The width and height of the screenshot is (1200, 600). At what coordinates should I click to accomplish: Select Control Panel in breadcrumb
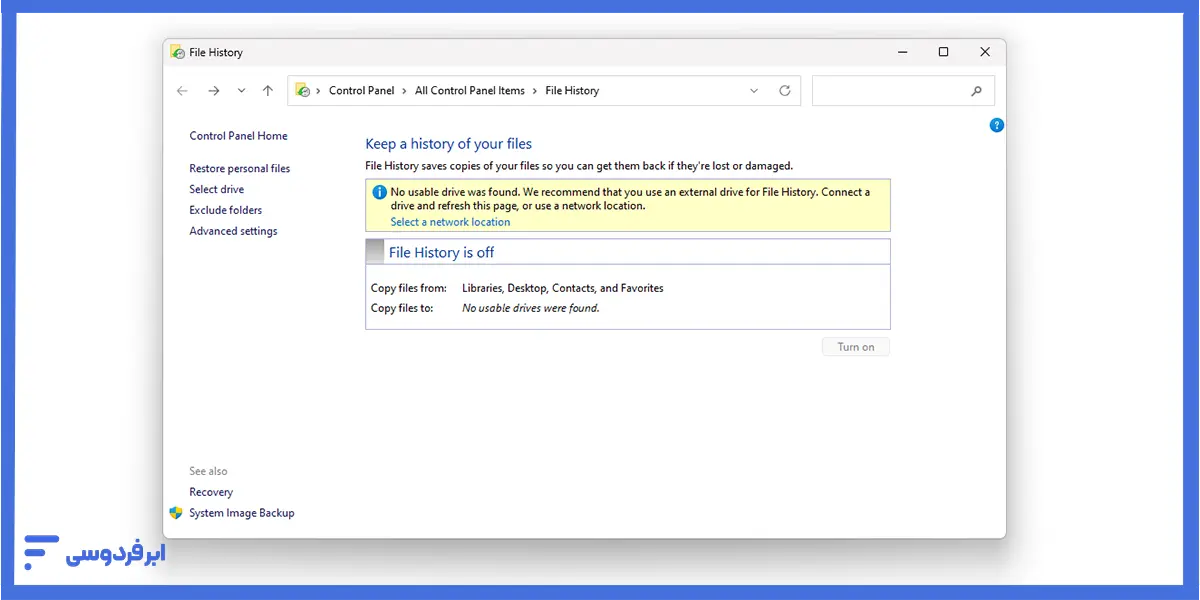pos(361,90)
